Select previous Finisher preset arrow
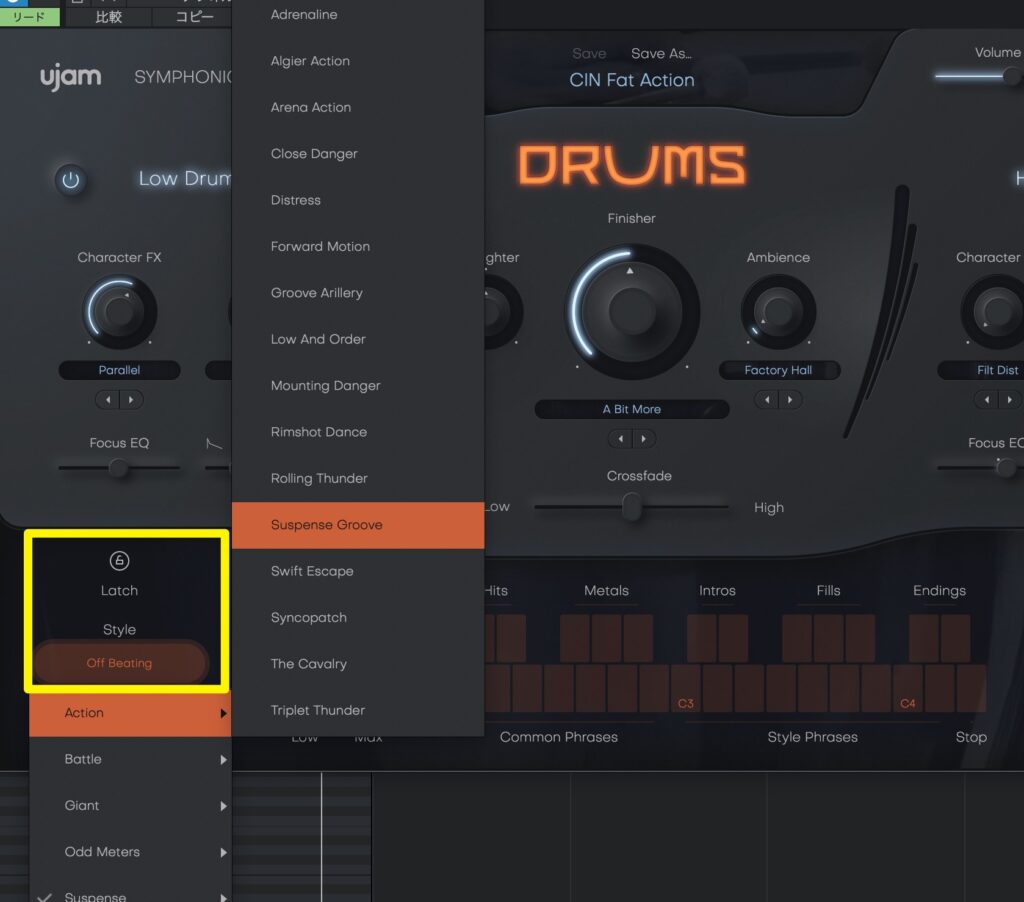1024x902 pixels. (620, 439)
